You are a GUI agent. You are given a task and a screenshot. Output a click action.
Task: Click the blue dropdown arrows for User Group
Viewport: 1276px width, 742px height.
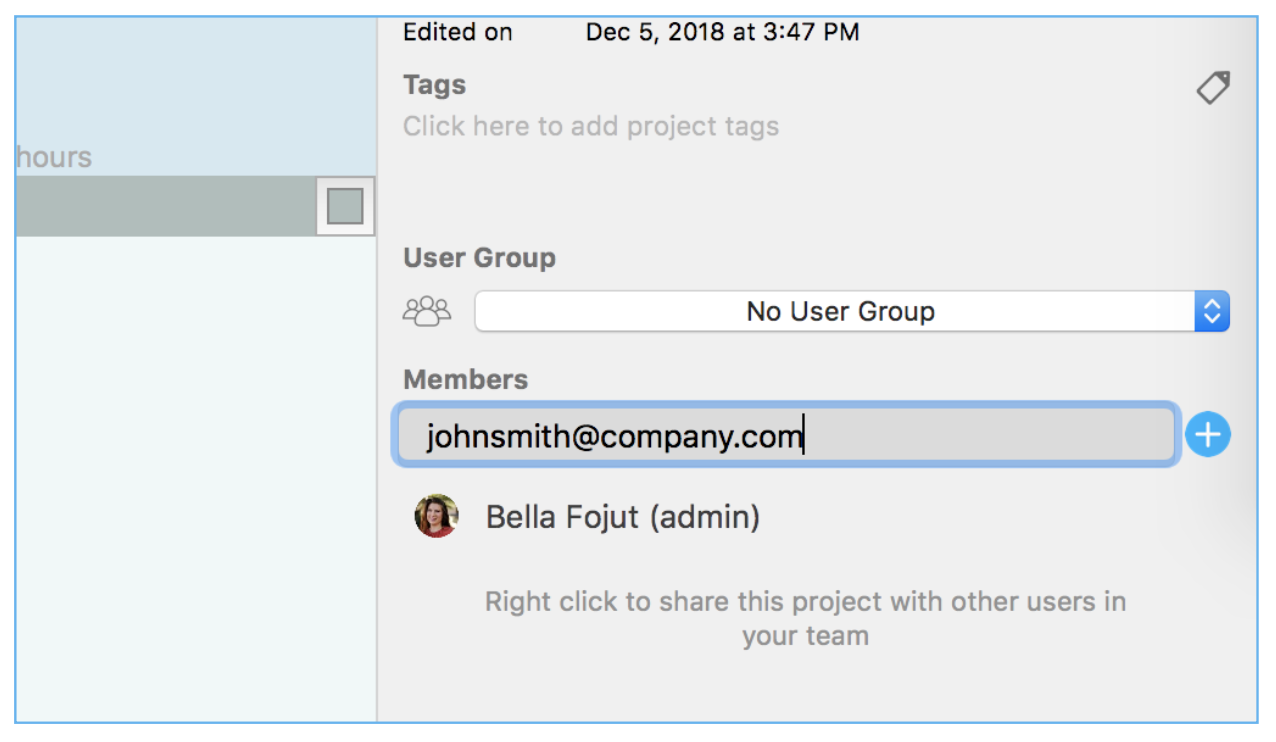[1211, 312]
